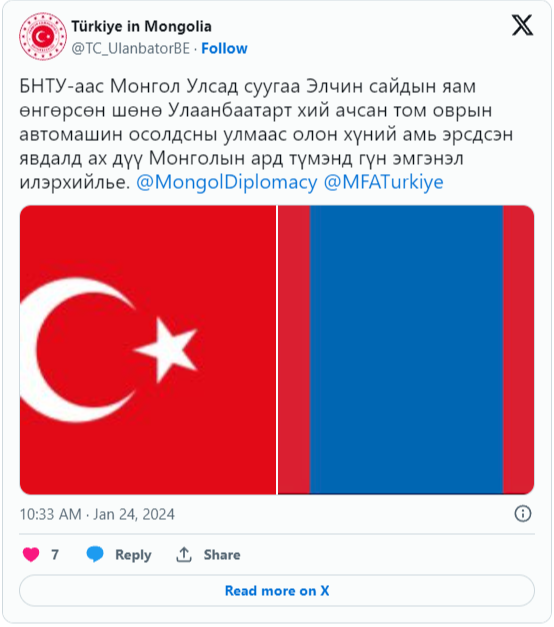Screen dimensions: 554x627
Task: Follow the @TC_UlanbatorBE account
Action: [224, 48]
